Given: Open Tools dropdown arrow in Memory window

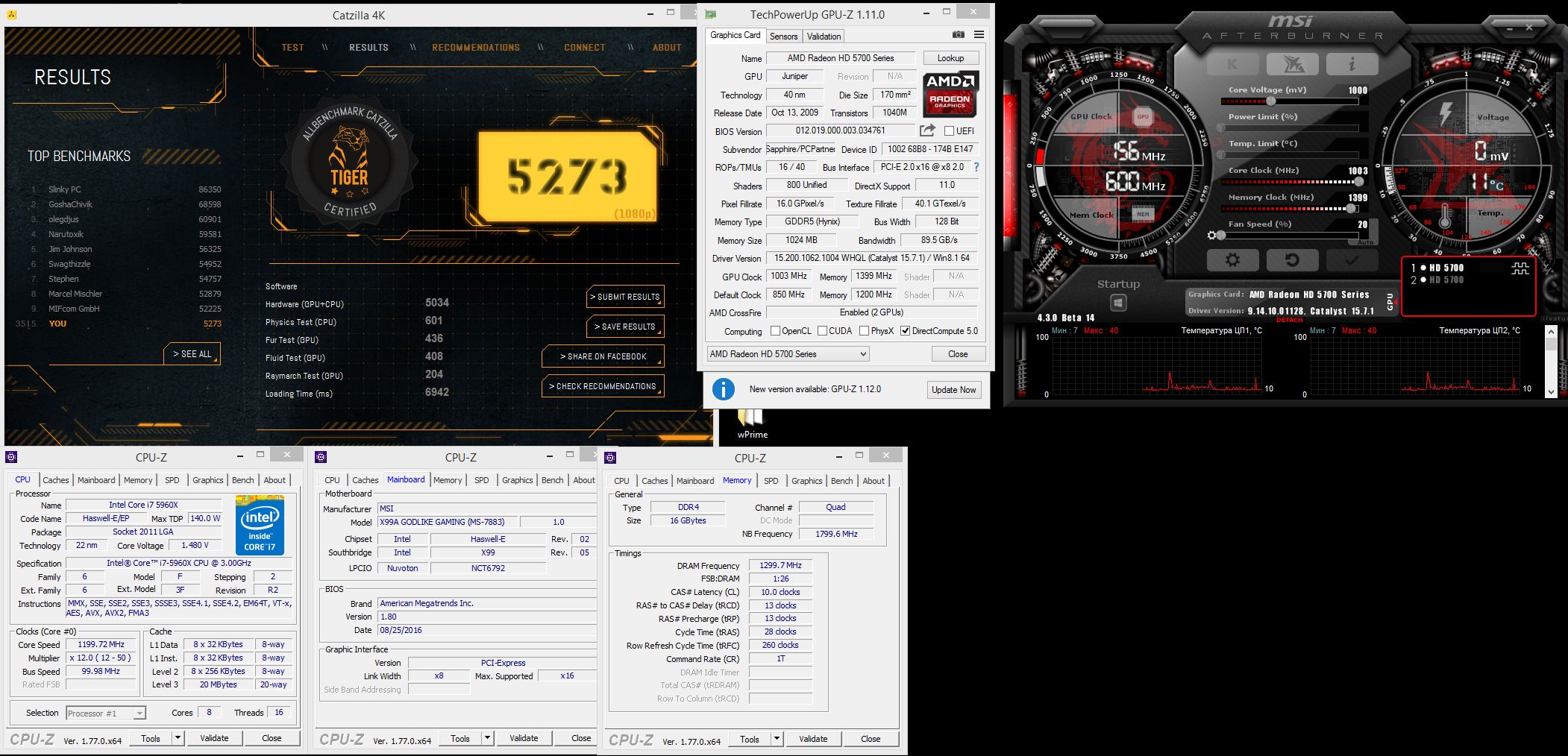Looking at the screenshot, I should (777, 739).
